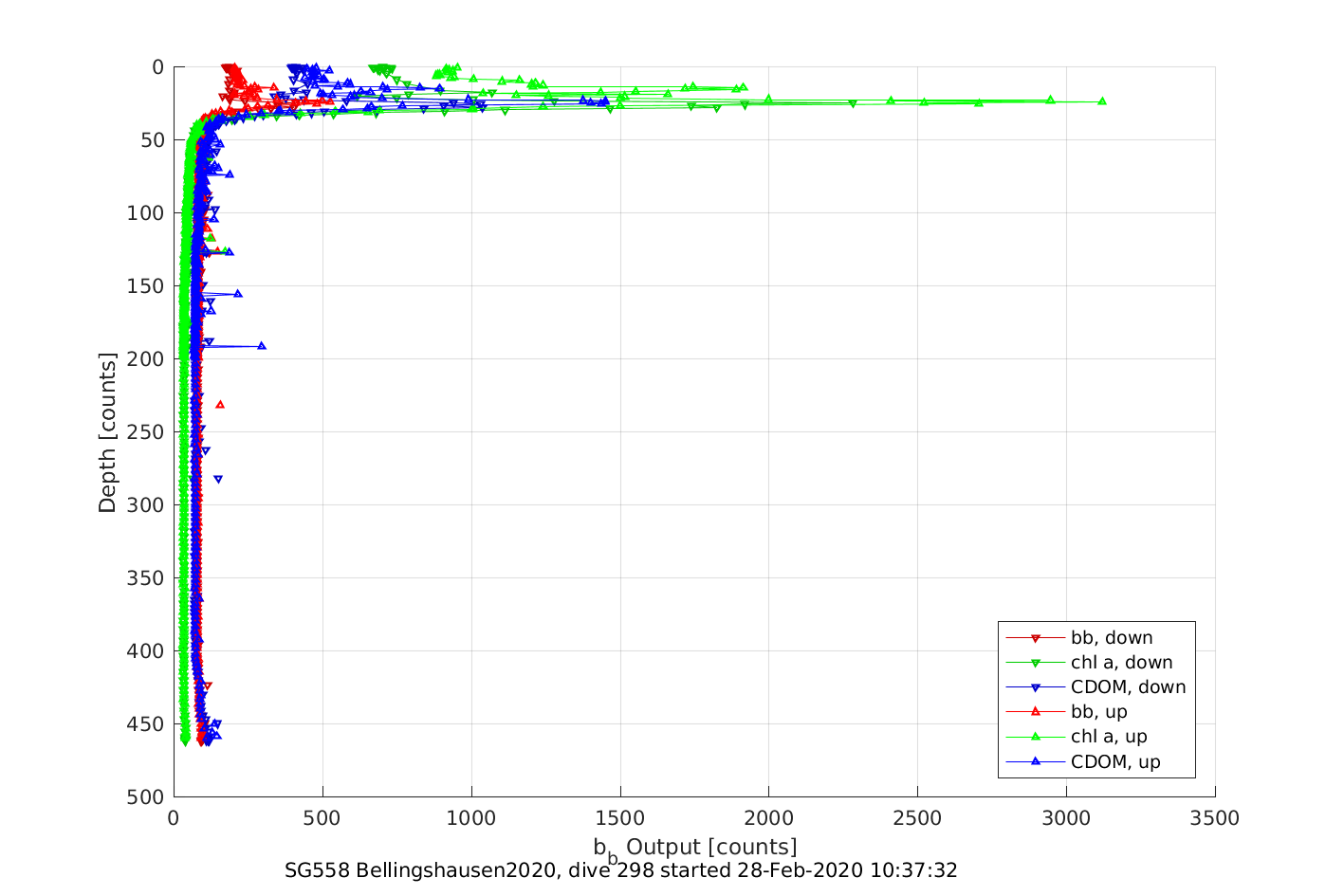Click the SG558 Bellingshausen2020 dive title
The image size is (1344, 896).
click(621, 870)
